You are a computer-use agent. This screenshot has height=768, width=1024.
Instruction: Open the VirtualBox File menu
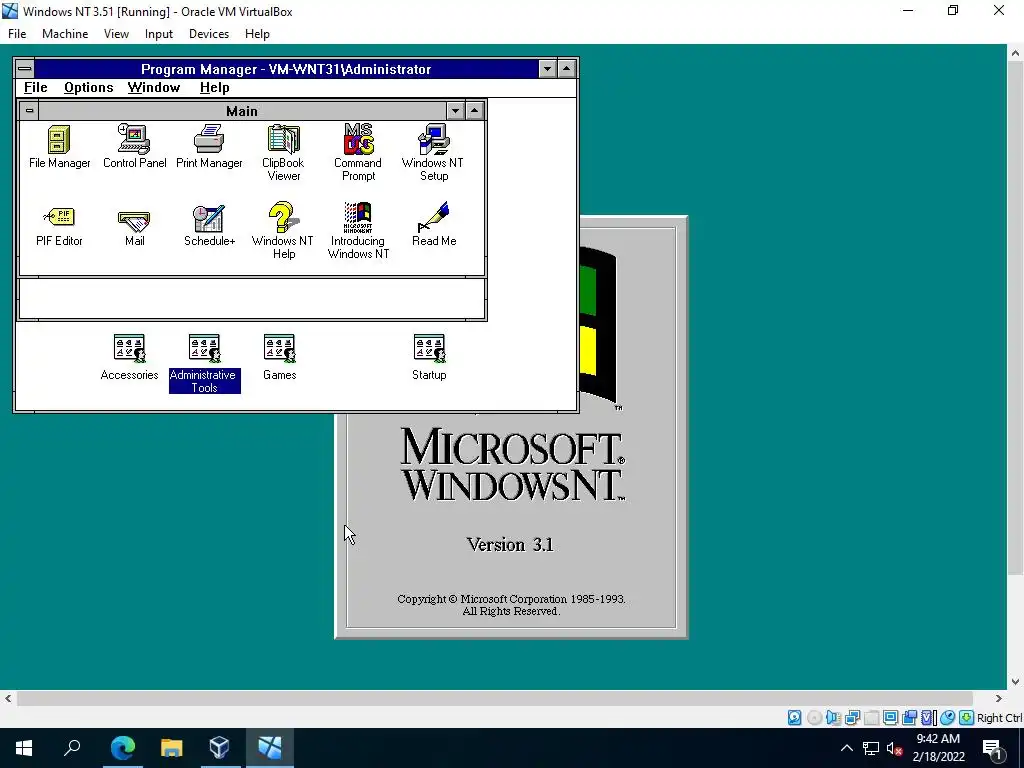[x=17, y=34]
